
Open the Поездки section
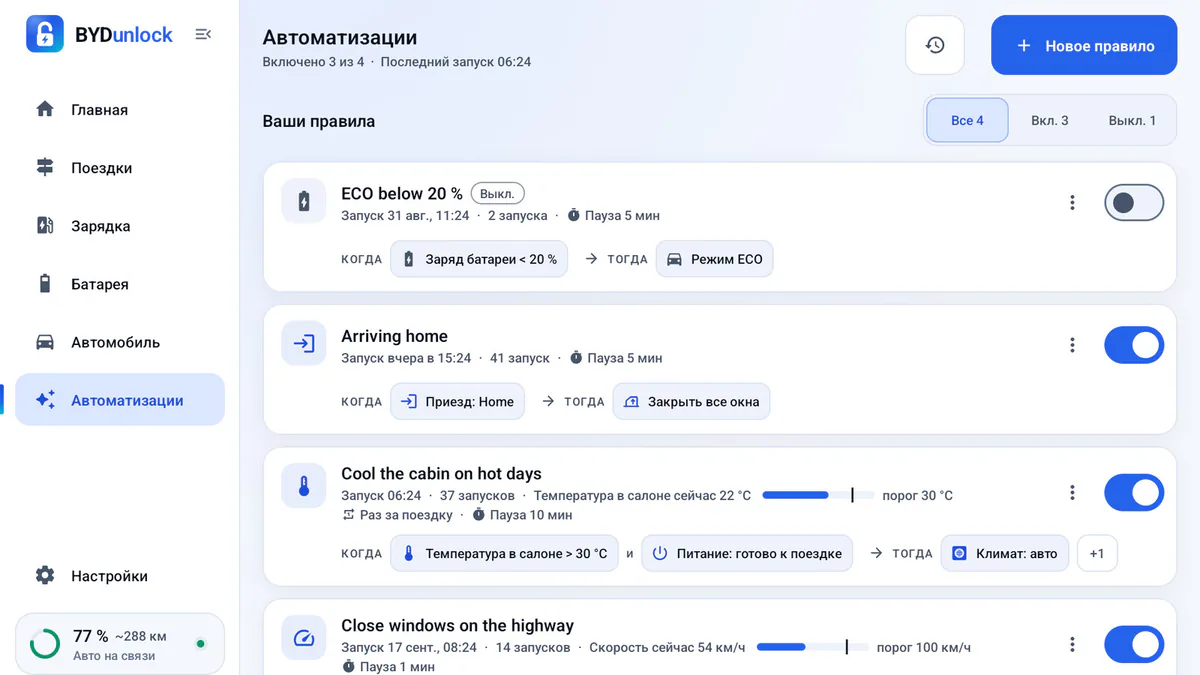[120, 168]
